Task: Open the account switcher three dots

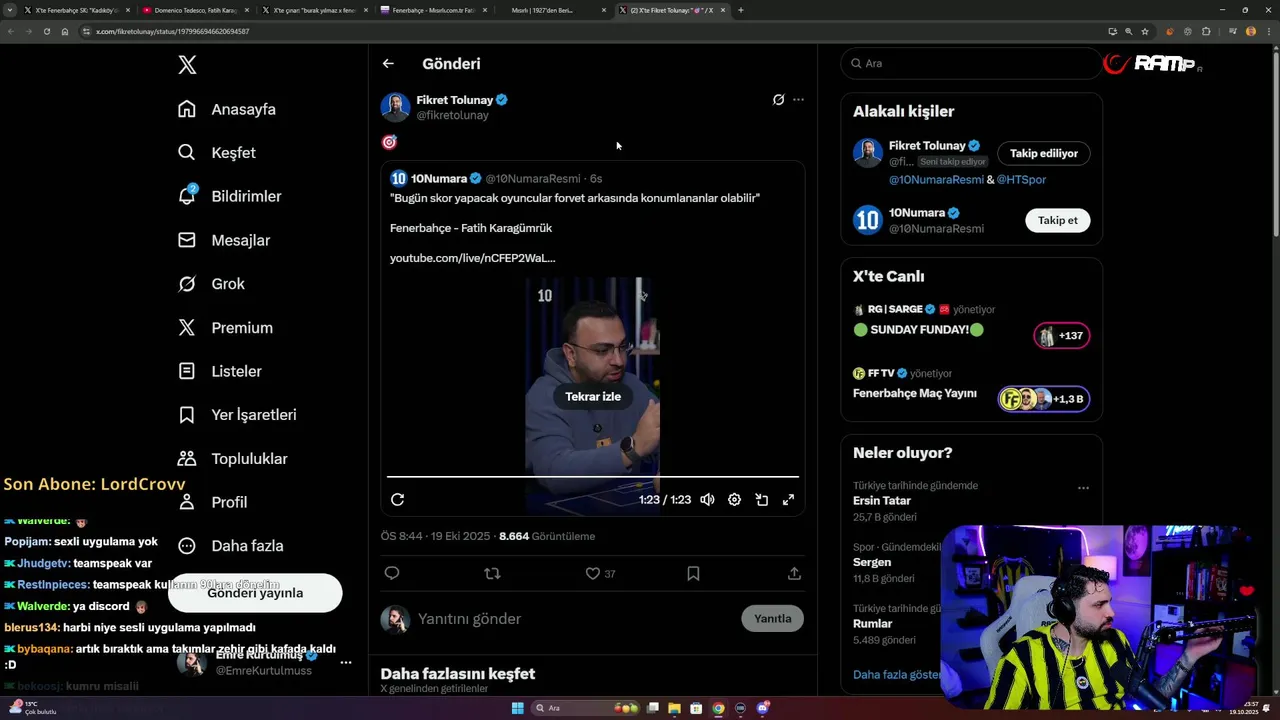Action: pos(346,663)
